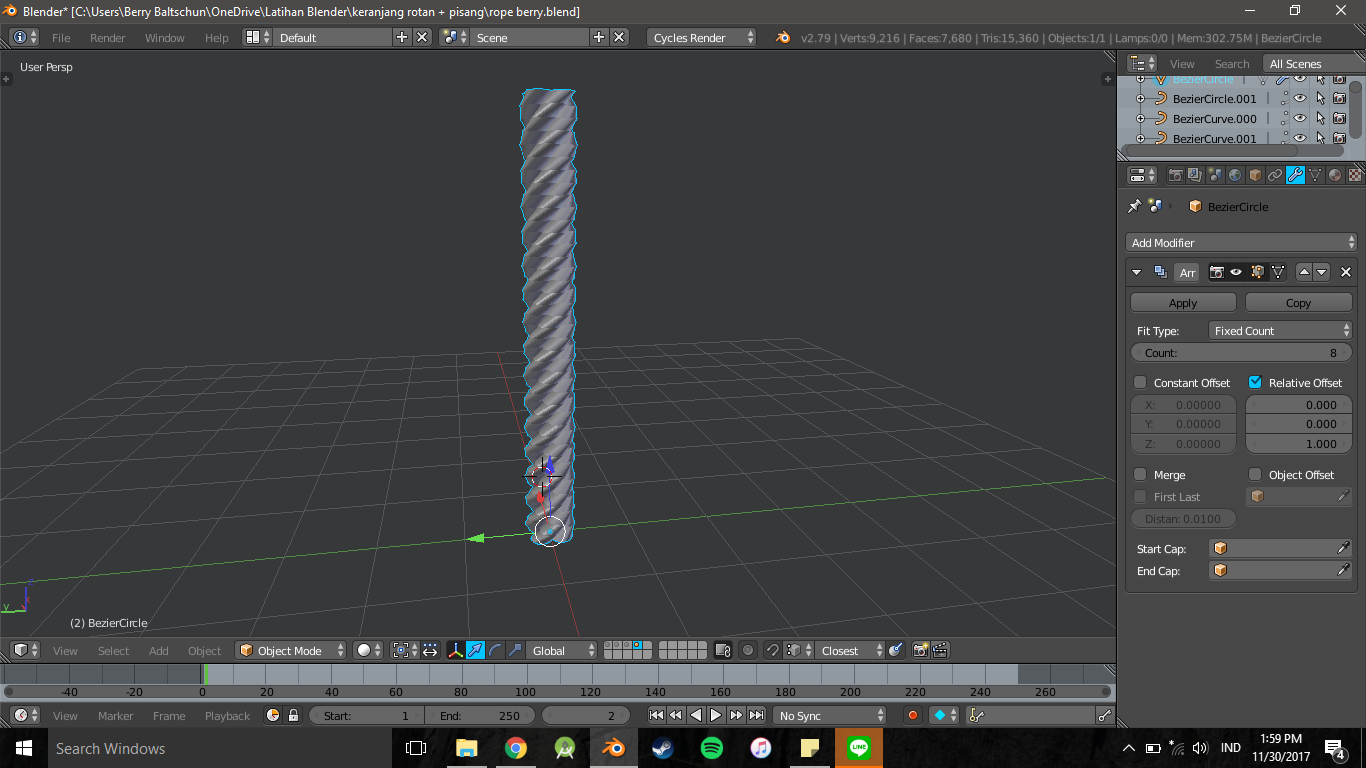The height and width of the screenshot is (768, 1366).
Task: Open the Window menu
Action: (165, 37)
